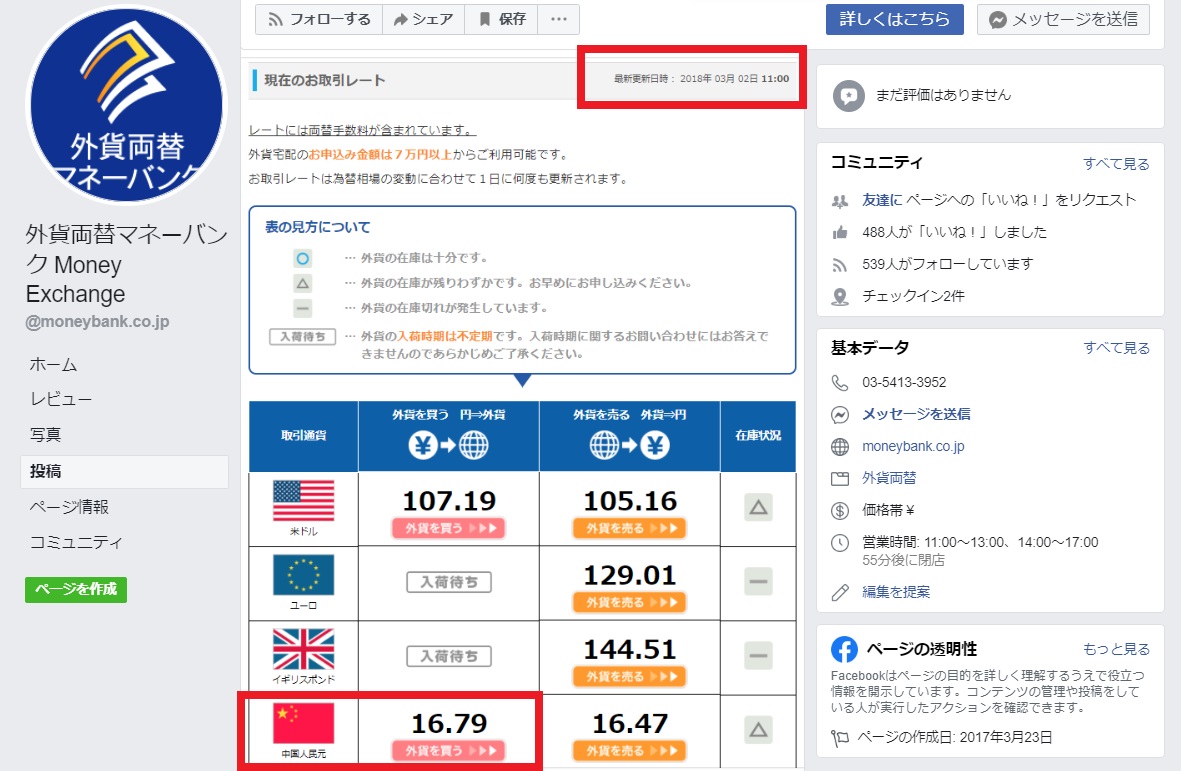Screen dimensions: 1181x771
Task: Click the @moneybank.co.jp page handle
Action: pyautogui.click(x=97, y=322)
